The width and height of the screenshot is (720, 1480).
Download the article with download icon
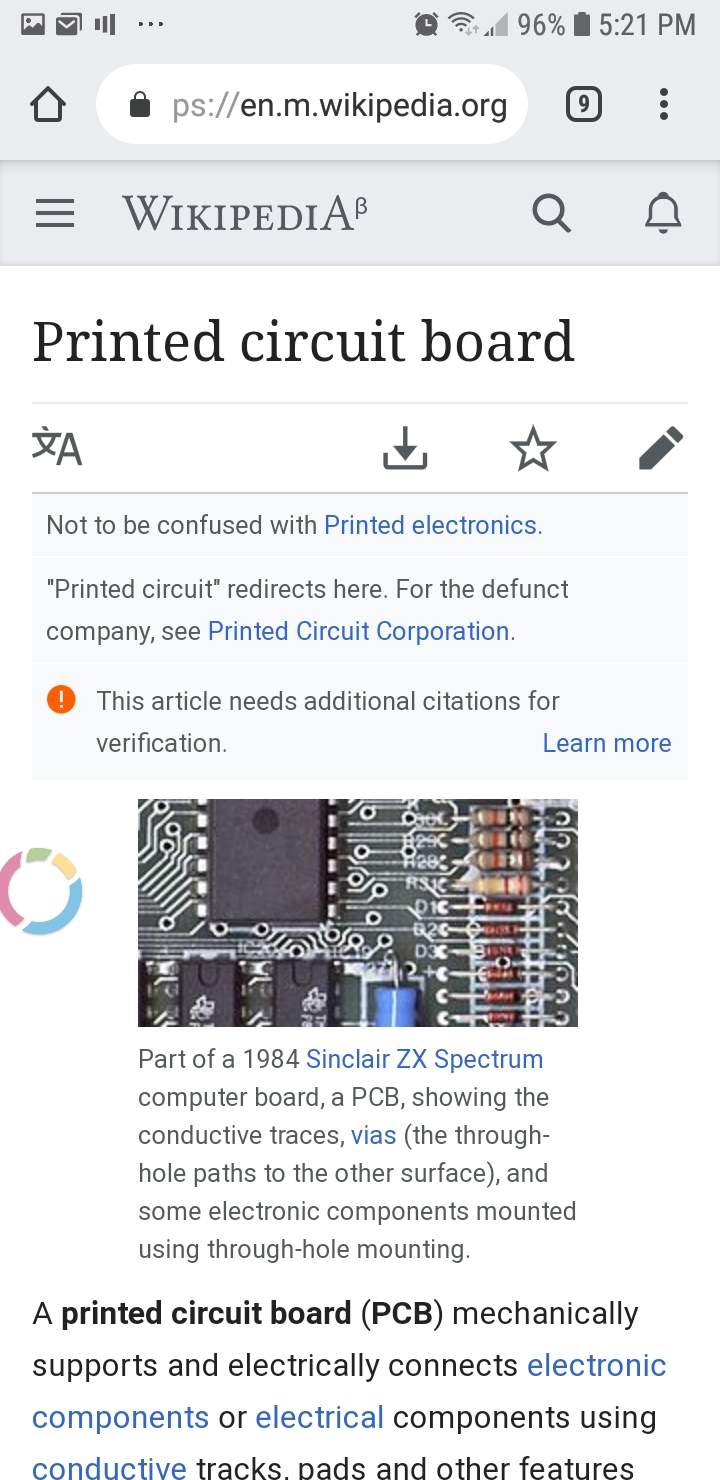pos(405,448)
